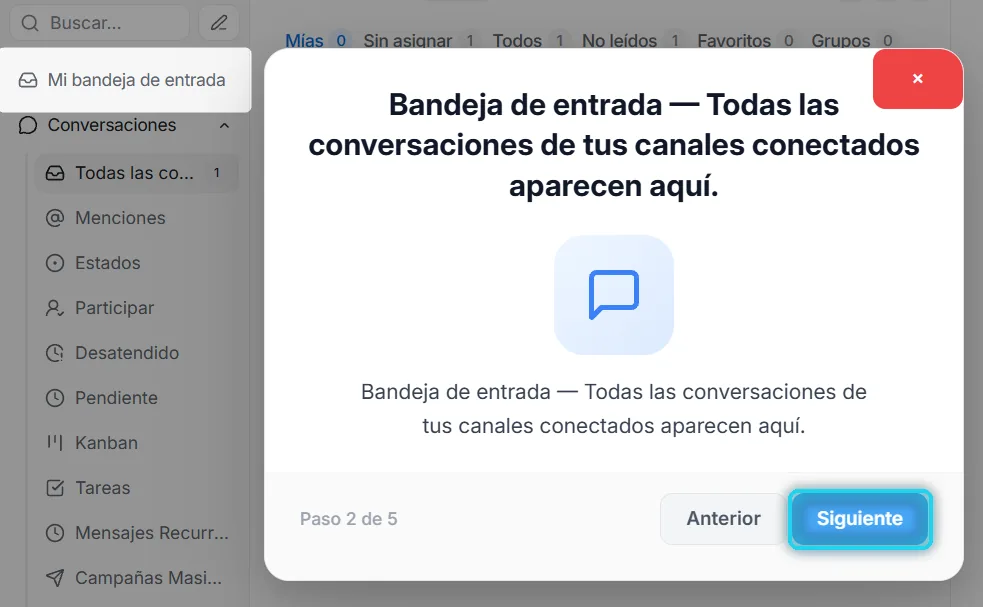
Task: Select the Todos tab
Action: tap(528, 41)
